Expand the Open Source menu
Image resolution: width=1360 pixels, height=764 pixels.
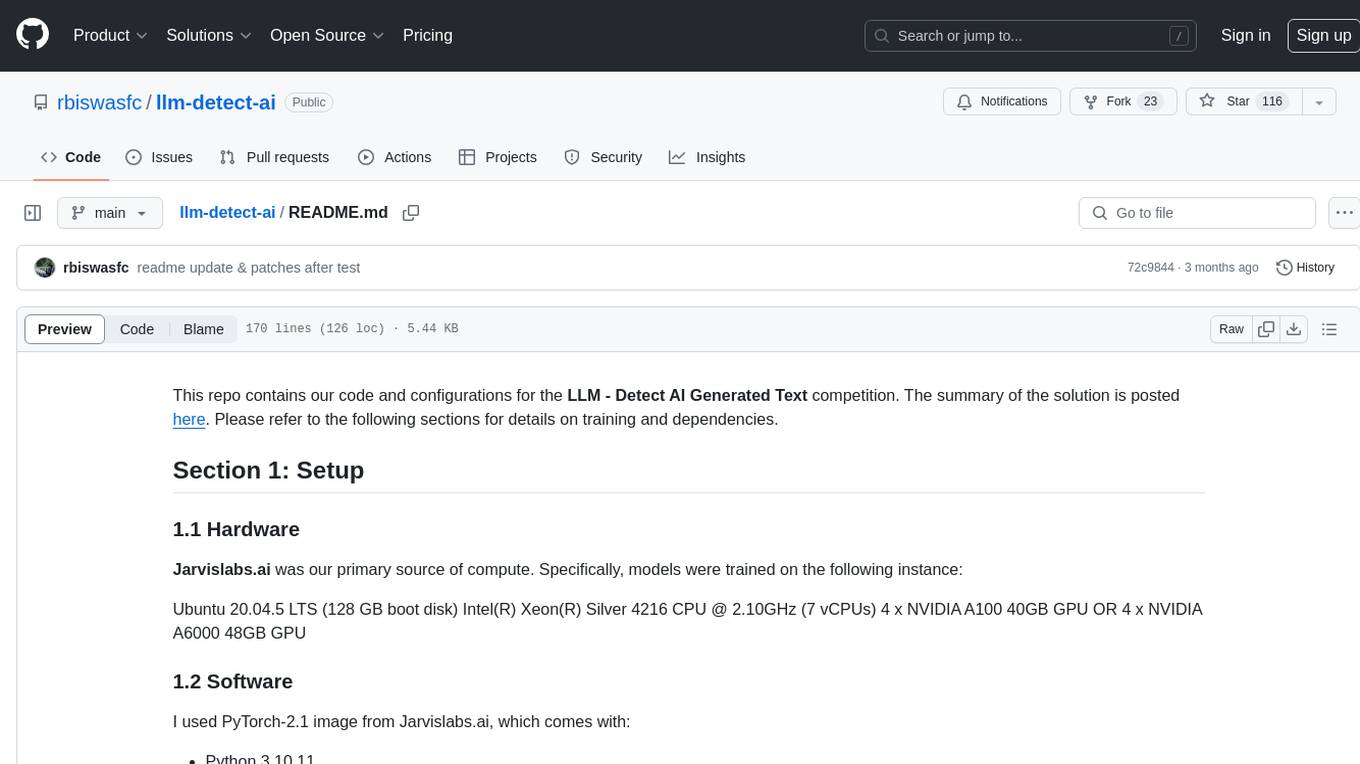[327, 35]
